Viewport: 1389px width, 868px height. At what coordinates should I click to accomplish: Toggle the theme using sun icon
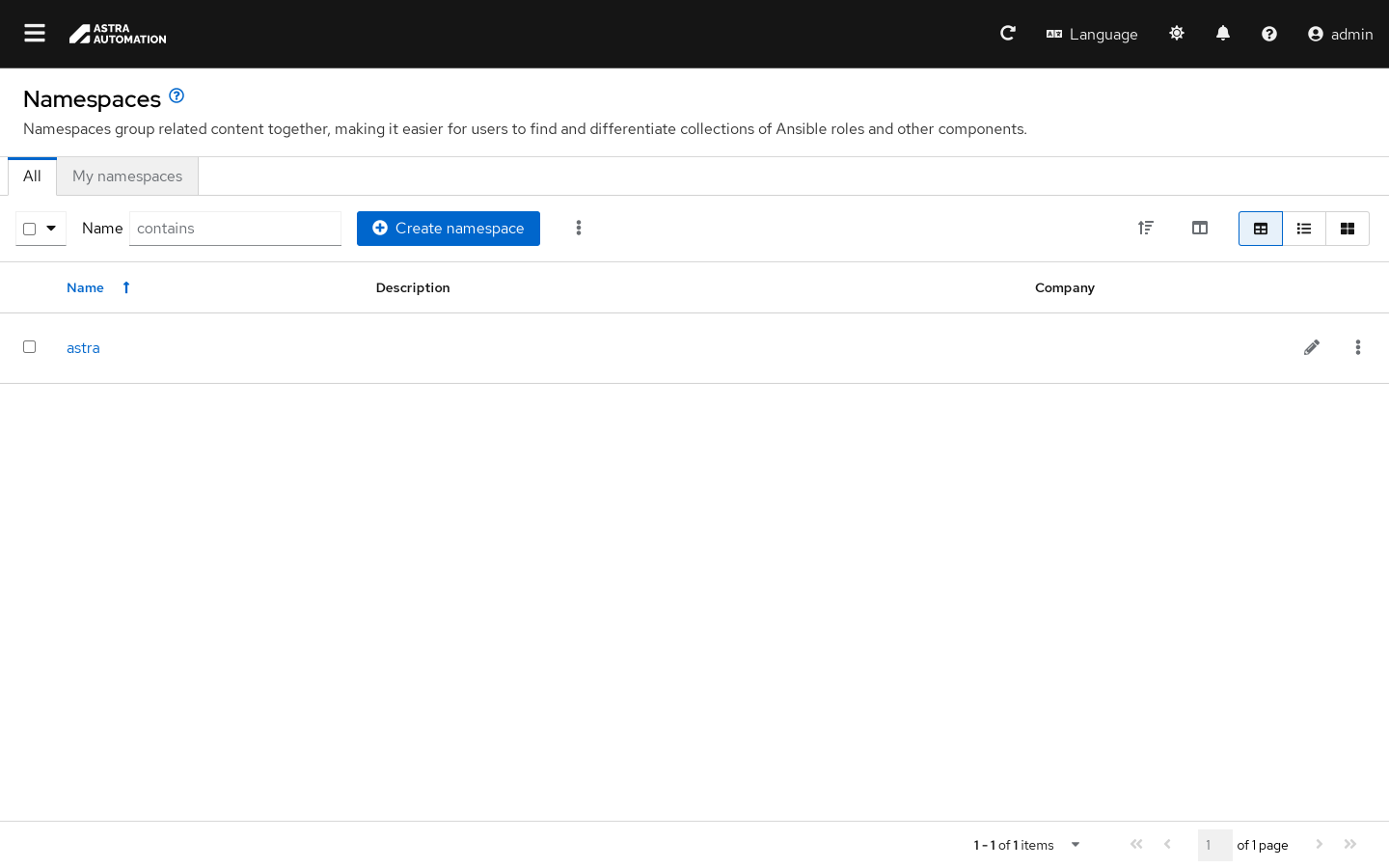[1177, 34]
